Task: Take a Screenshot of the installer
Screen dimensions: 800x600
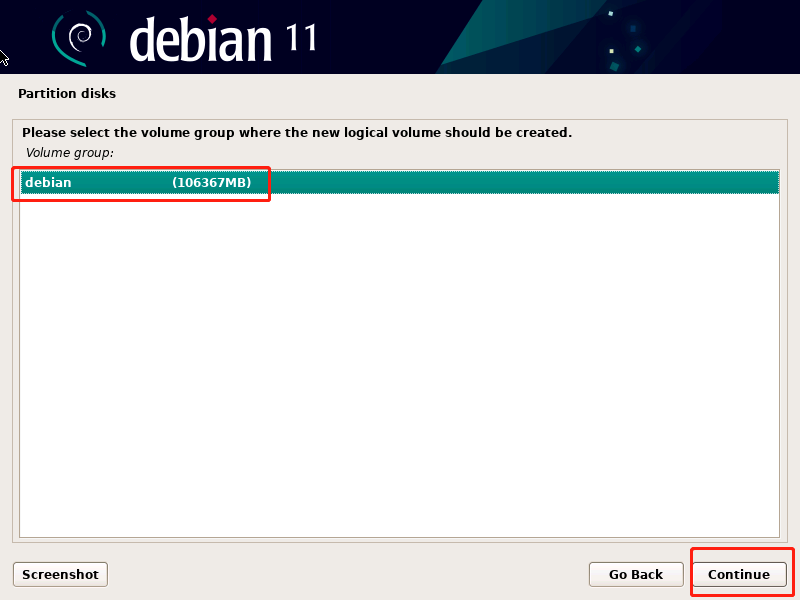Action: (60, 574)
